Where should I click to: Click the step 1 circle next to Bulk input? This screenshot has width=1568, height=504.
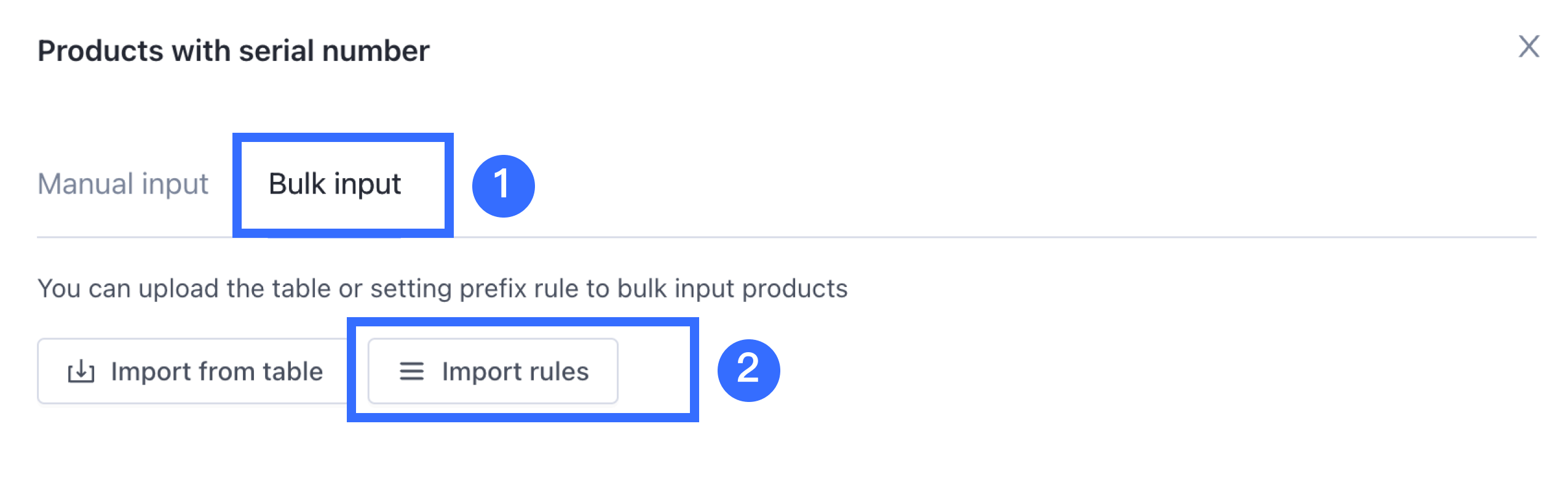click(503, 186)
